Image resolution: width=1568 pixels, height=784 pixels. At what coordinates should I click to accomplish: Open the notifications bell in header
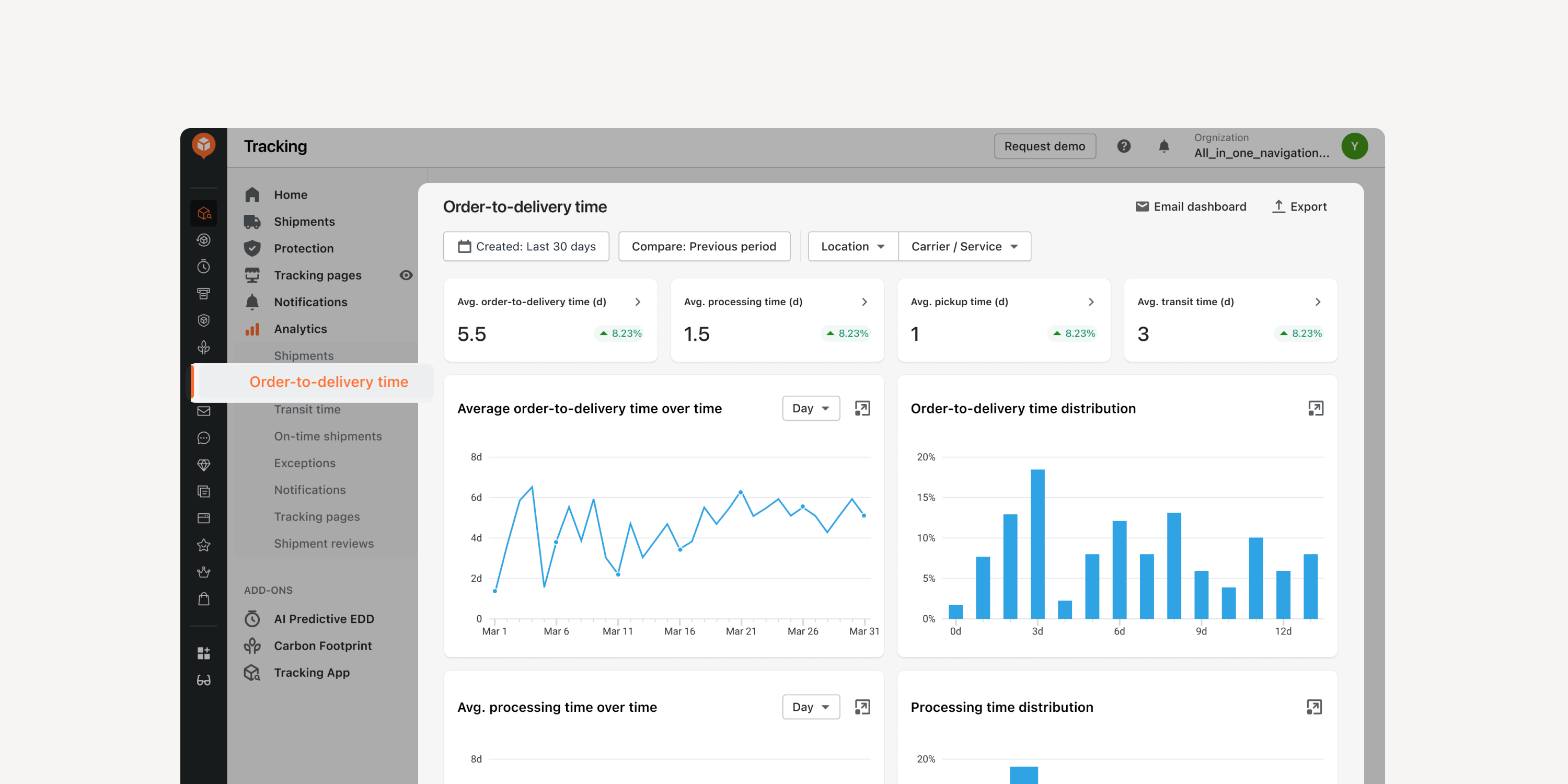[1164, 146]
